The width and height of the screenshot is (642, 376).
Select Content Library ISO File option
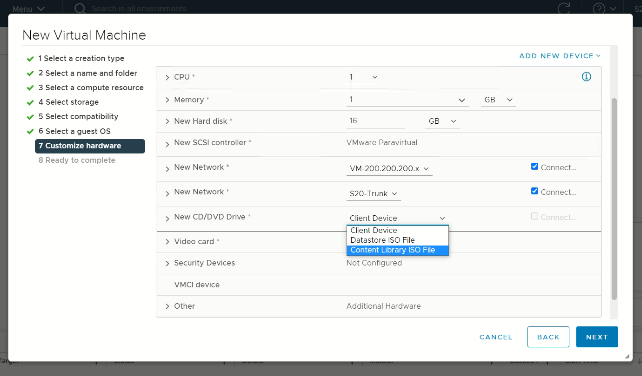(397, 250)
